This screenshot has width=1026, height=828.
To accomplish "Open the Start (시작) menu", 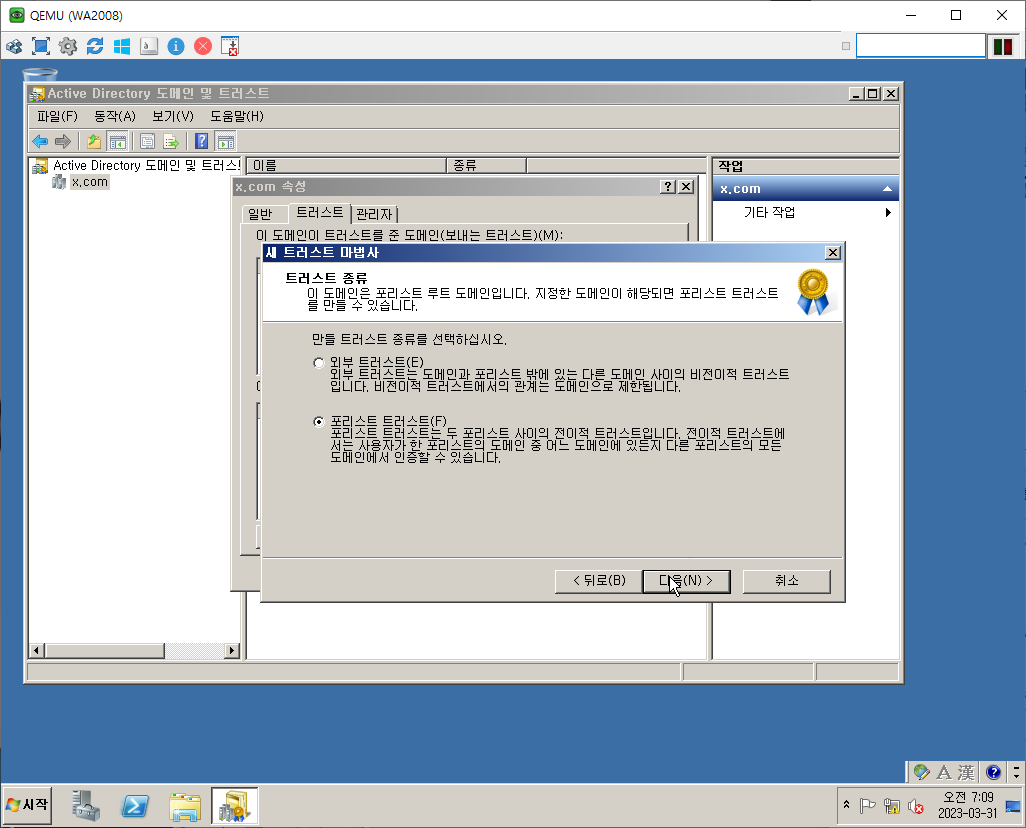I will pyautogui.click(x=27, y=805).
